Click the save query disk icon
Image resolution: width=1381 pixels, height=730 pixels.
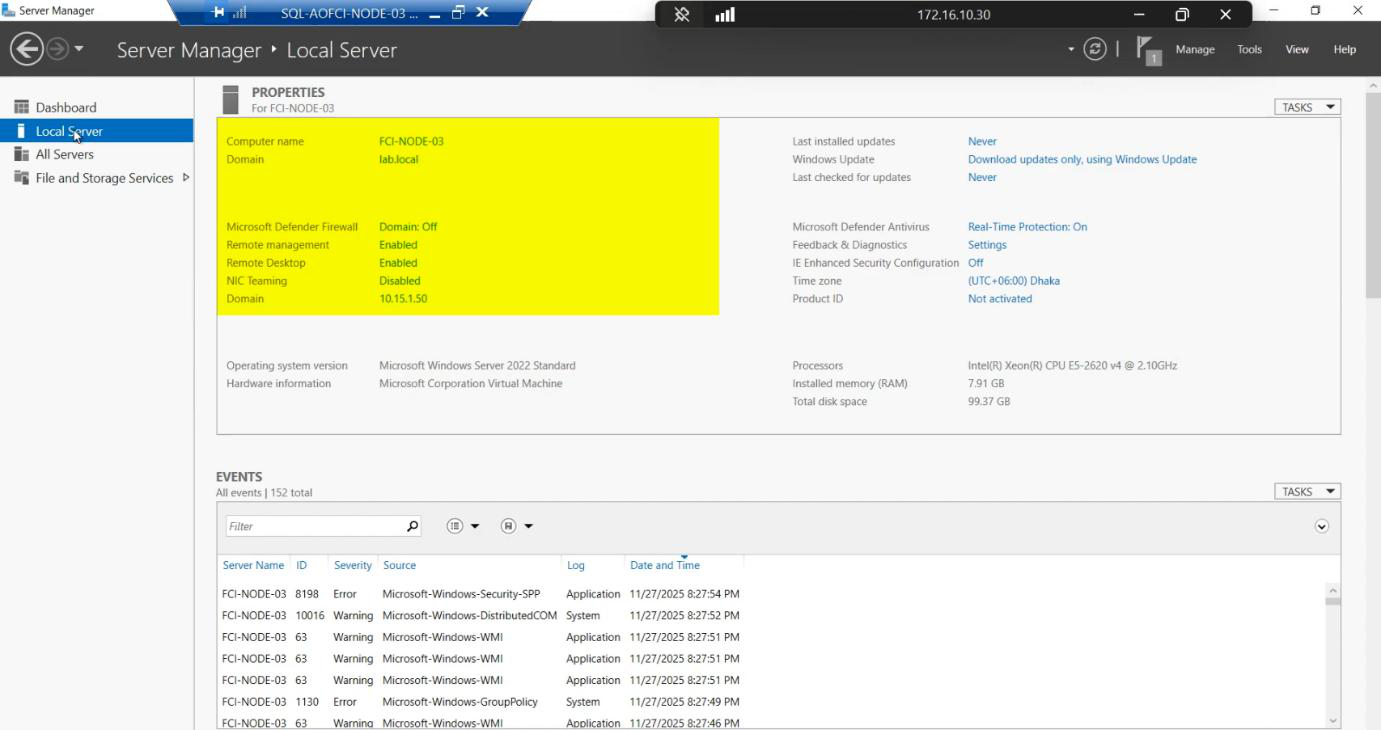coord(508,526)
